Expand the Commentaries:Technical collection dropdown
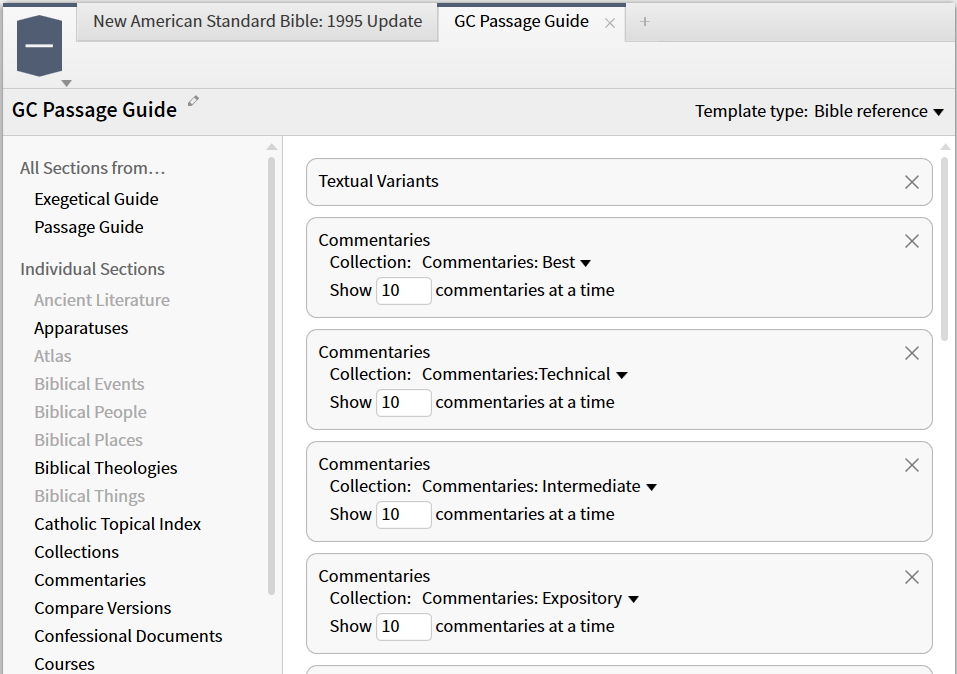Viewport: 957px width, 674px height. pyautogui.click(x=622, y=375)
